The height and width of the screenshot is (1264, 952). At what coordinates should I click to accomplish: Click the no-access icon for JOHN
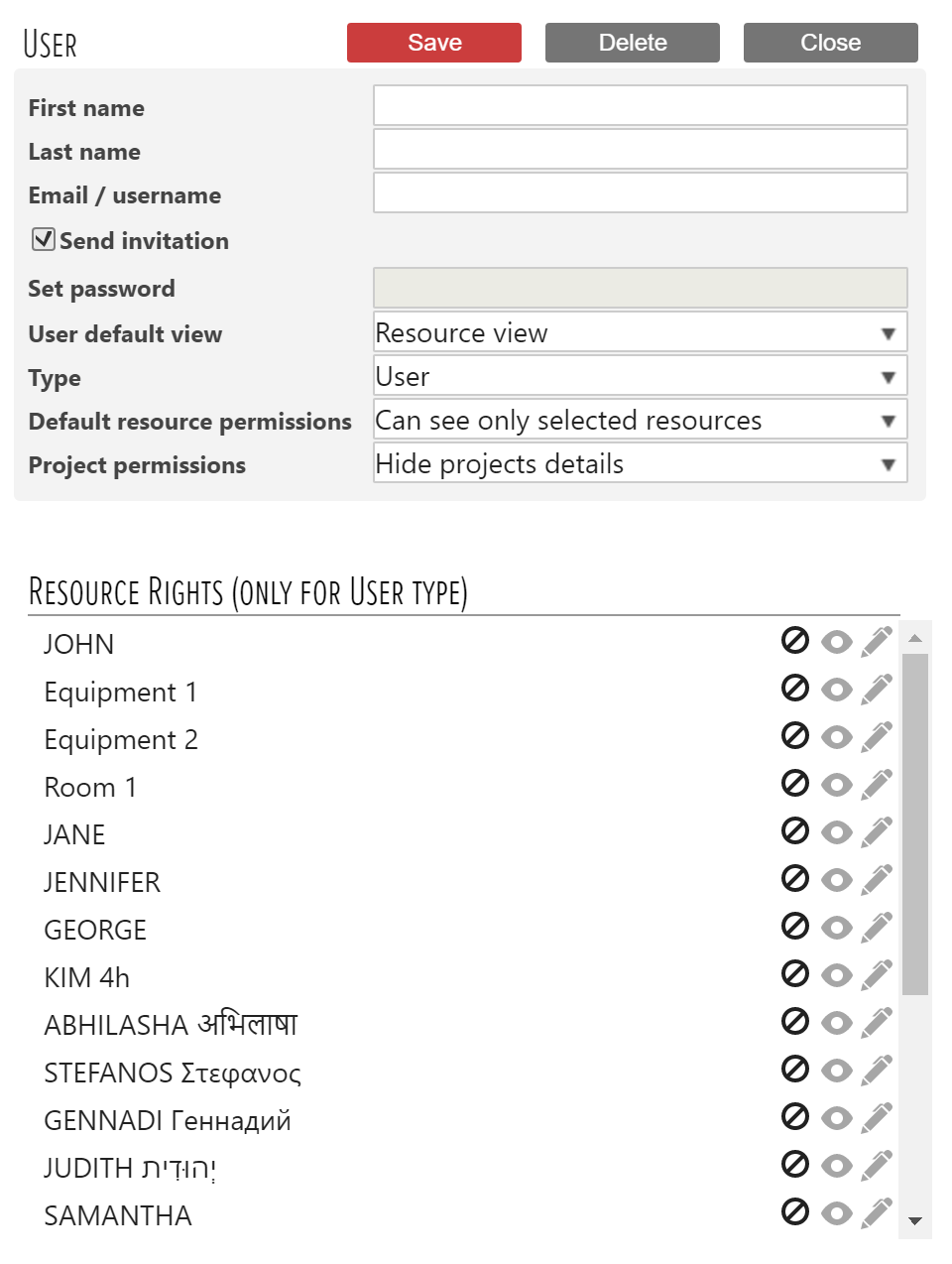click(795, 641)
